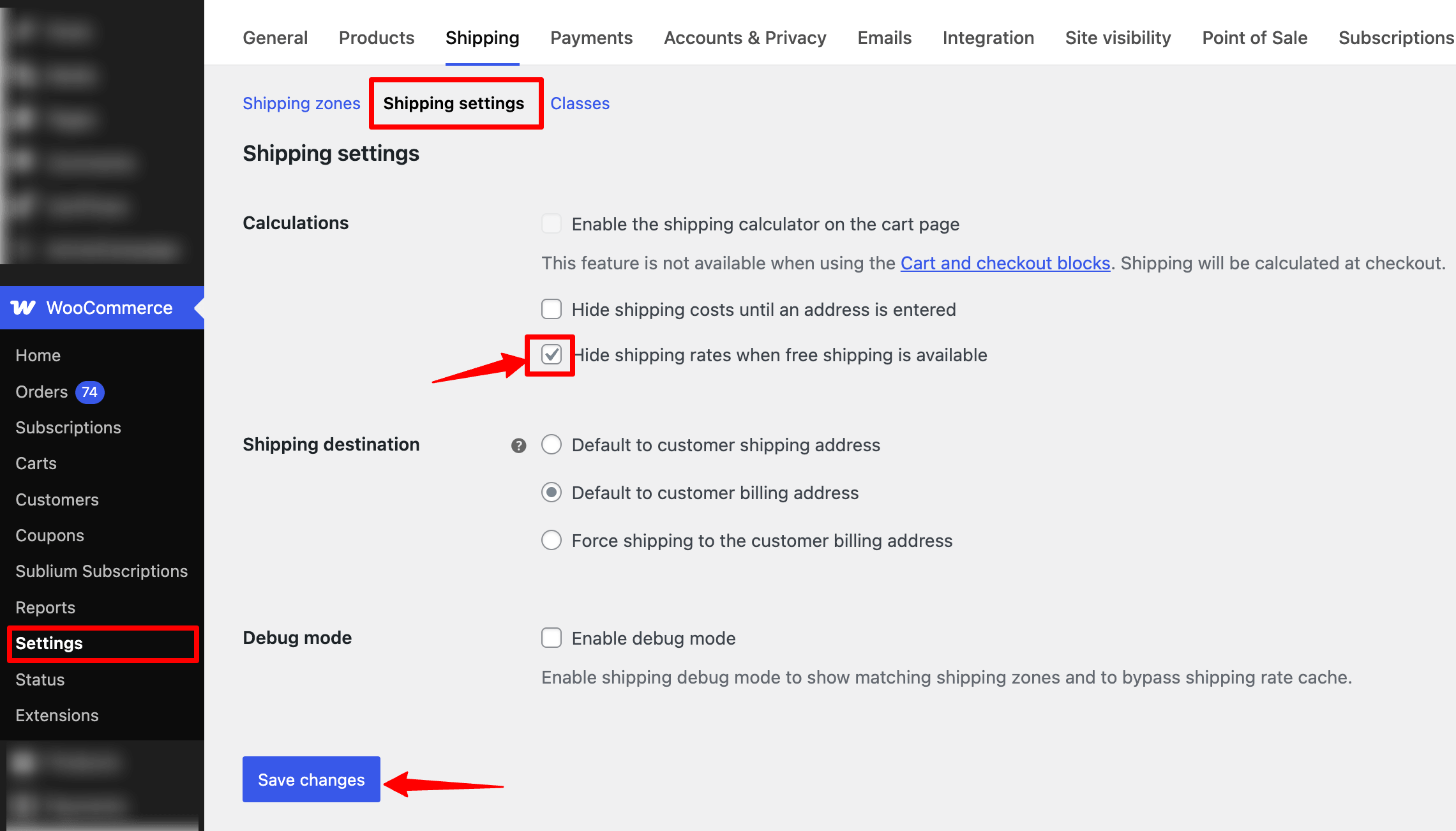Click the Orders notification badge showing 74
Screen dimensions: 1456x831
click(x=89, y=392)
